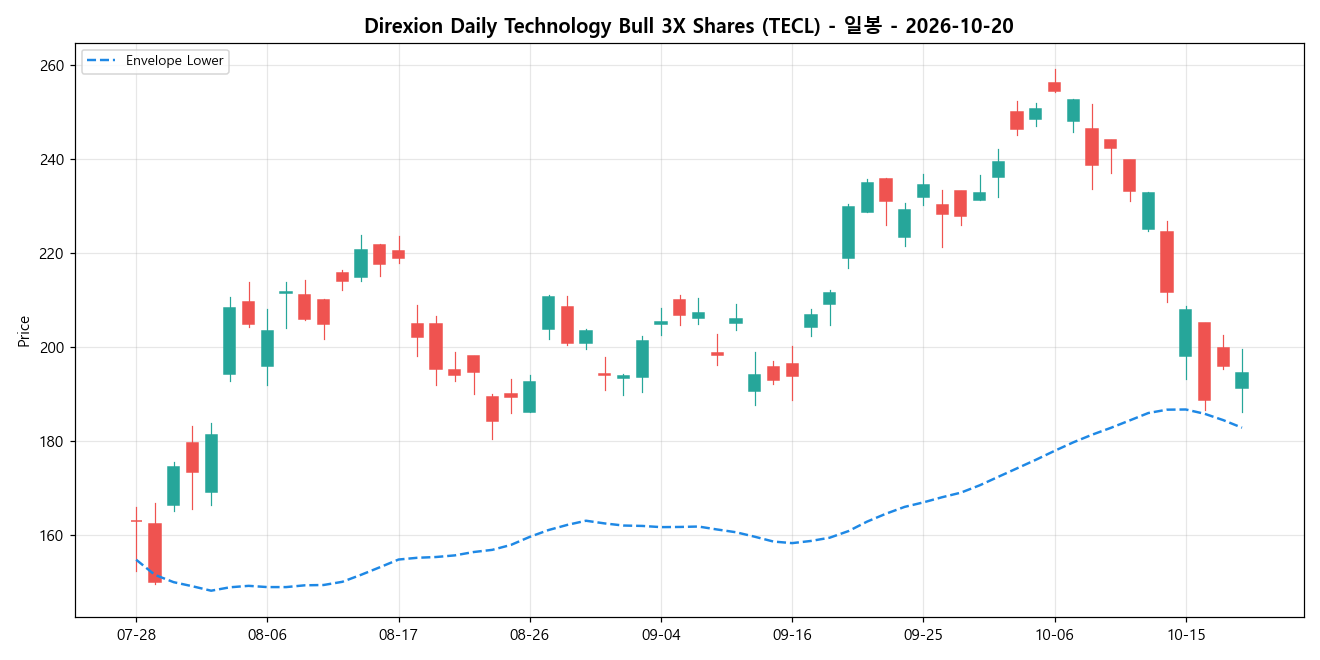Click the 240 y-axis tick label

coord(52,160)
